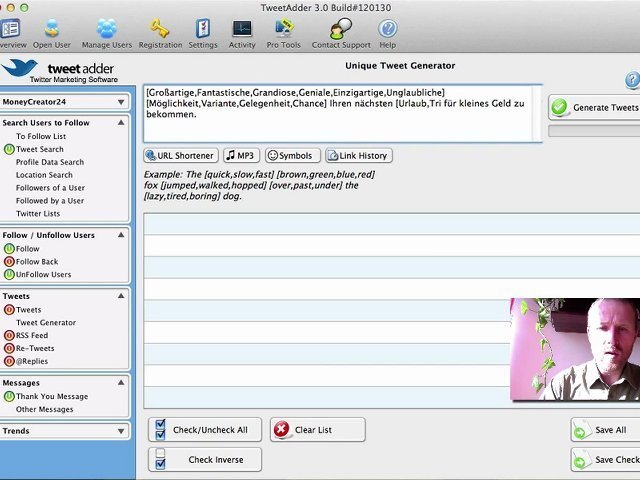Click the Generate Tweets button
The image size is (640, 480).
[594, 107]
